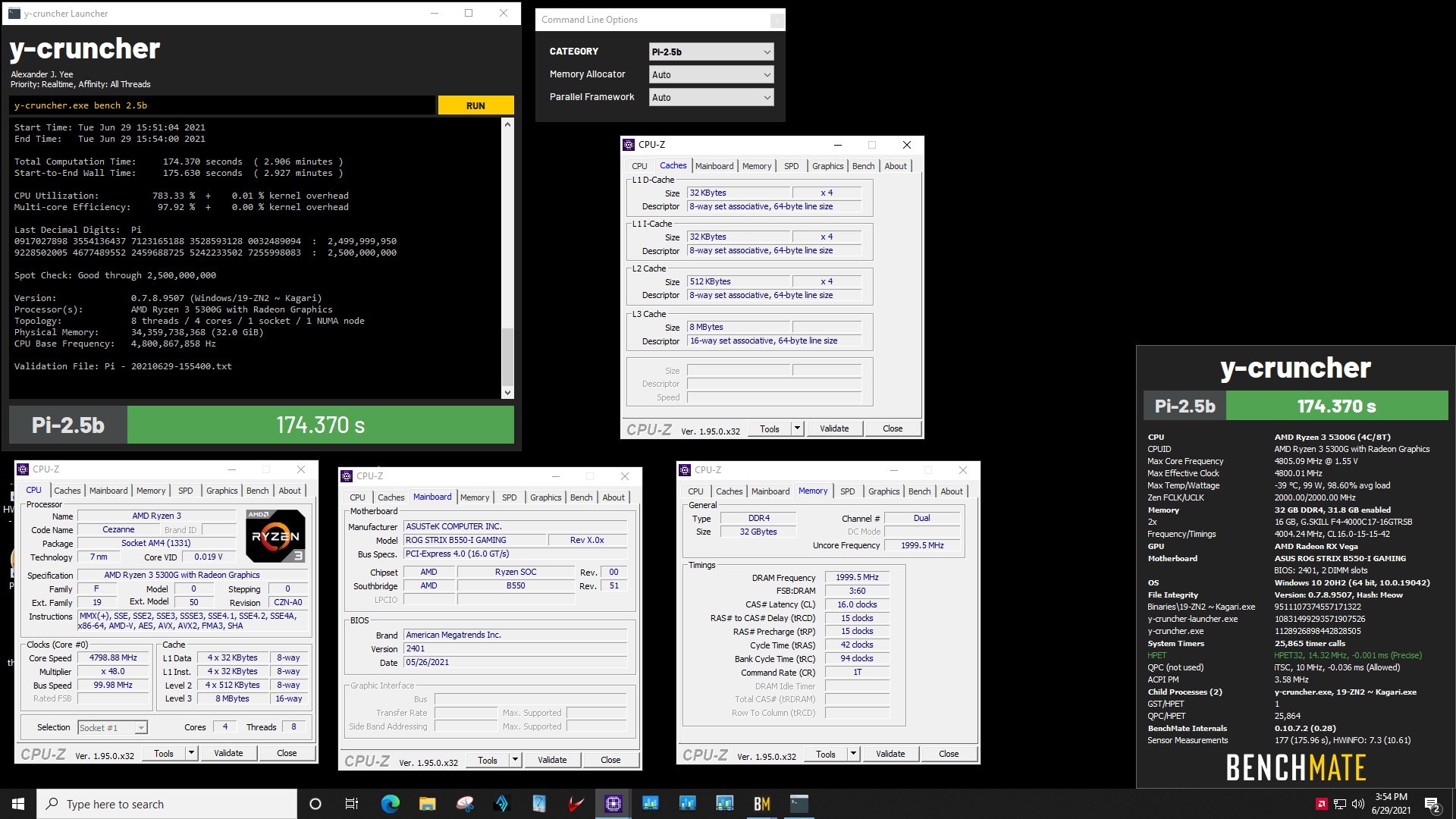Expand the Memory Allocator dropdown
This screenshot has height=819, width=1456.
[711, 74]
